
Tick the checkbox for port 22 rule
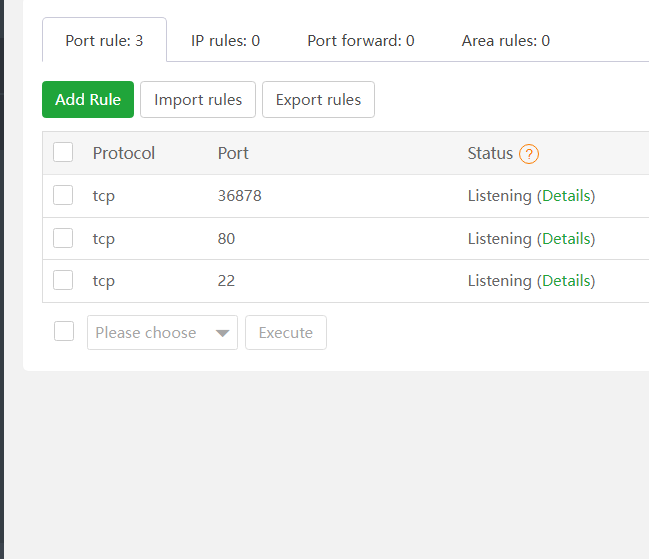(63, 281)
